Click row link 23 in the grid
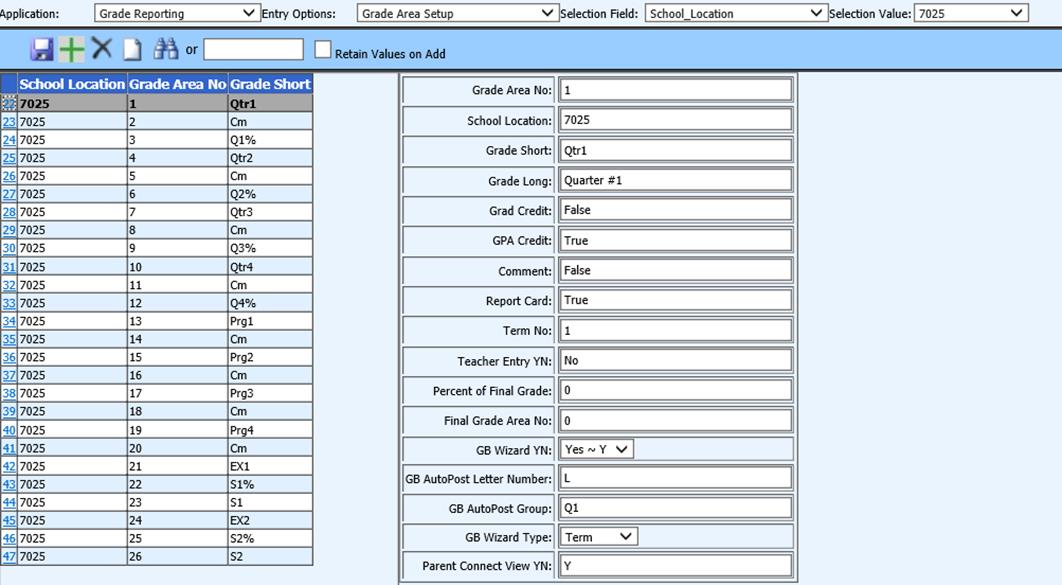 [9, 122]
